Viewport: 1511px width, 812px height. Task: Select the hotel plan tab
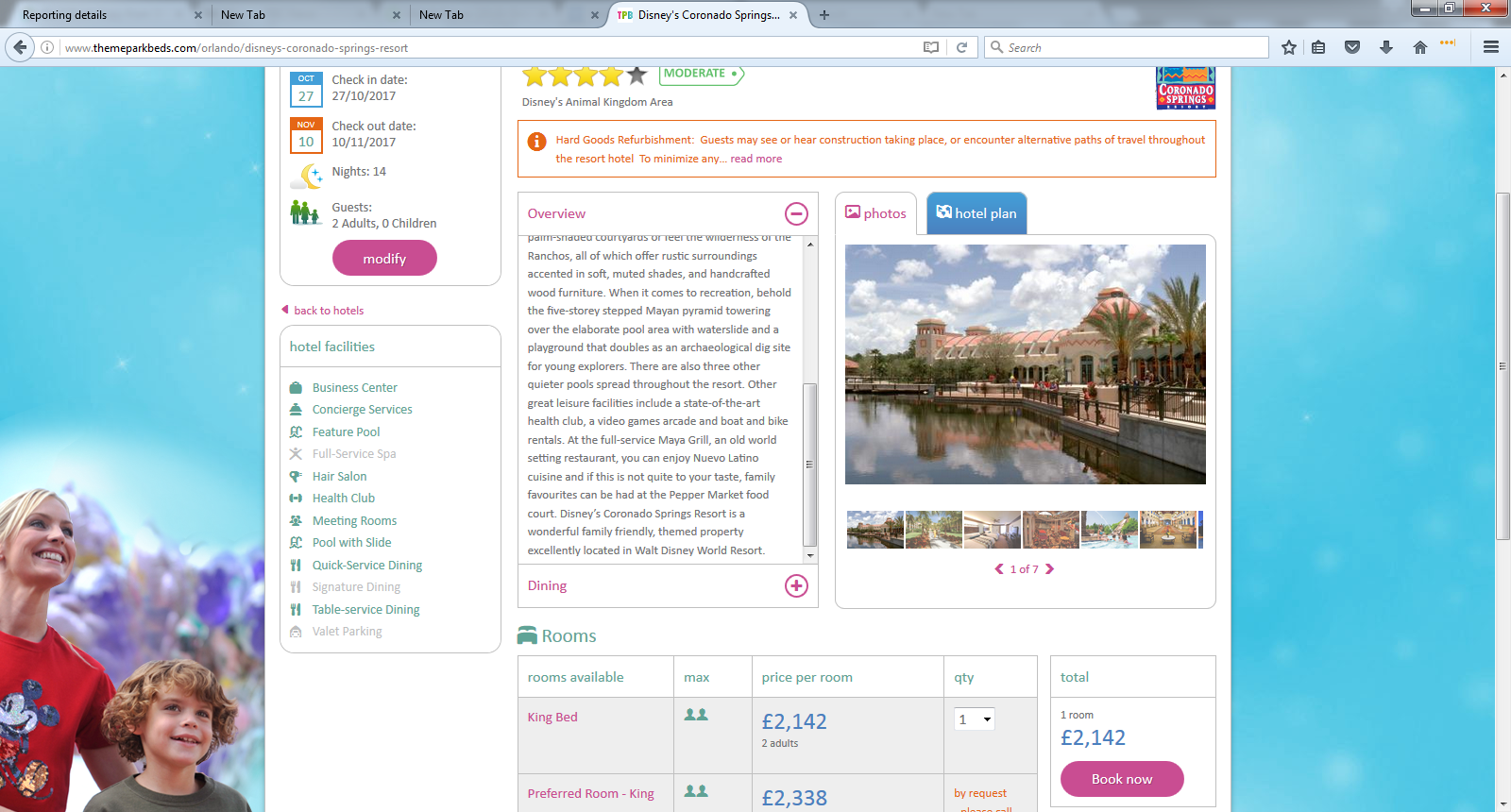click(976, 213)
